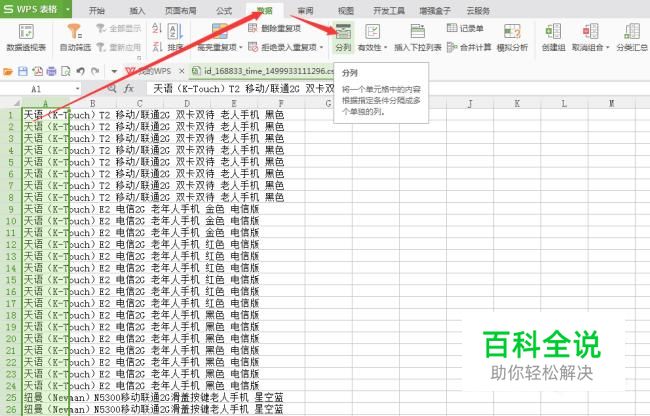Select row 9 header

pos(10,209)
